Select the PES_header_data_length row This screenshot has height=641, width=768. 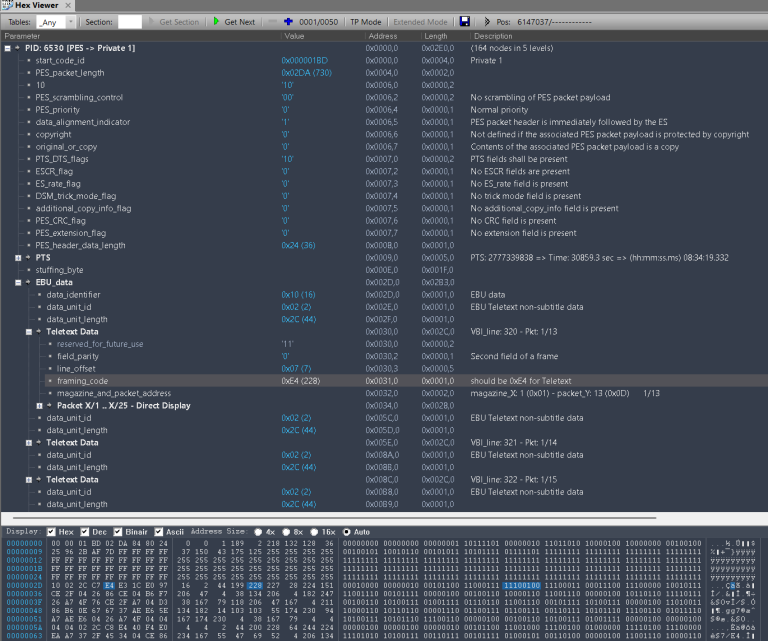[x=384, y=245]
